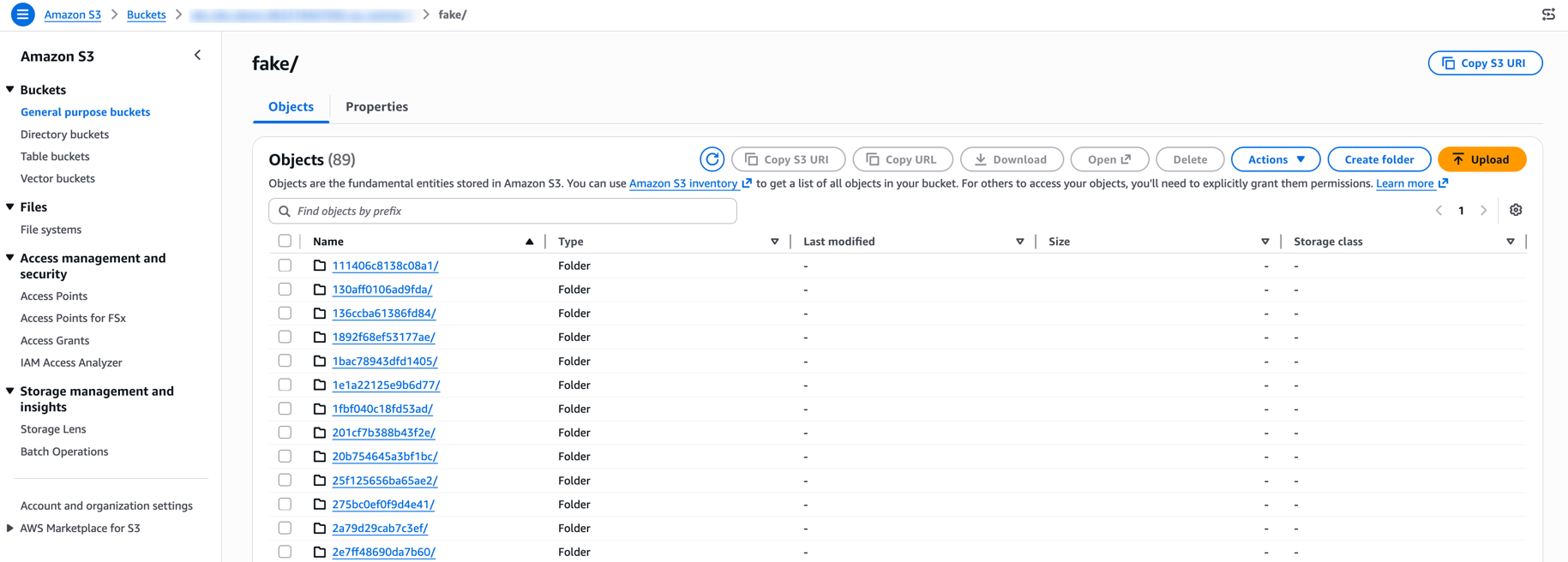Collapse Storage management and insights section
This screenshot has height=562, width=1568.
(10, 391)
